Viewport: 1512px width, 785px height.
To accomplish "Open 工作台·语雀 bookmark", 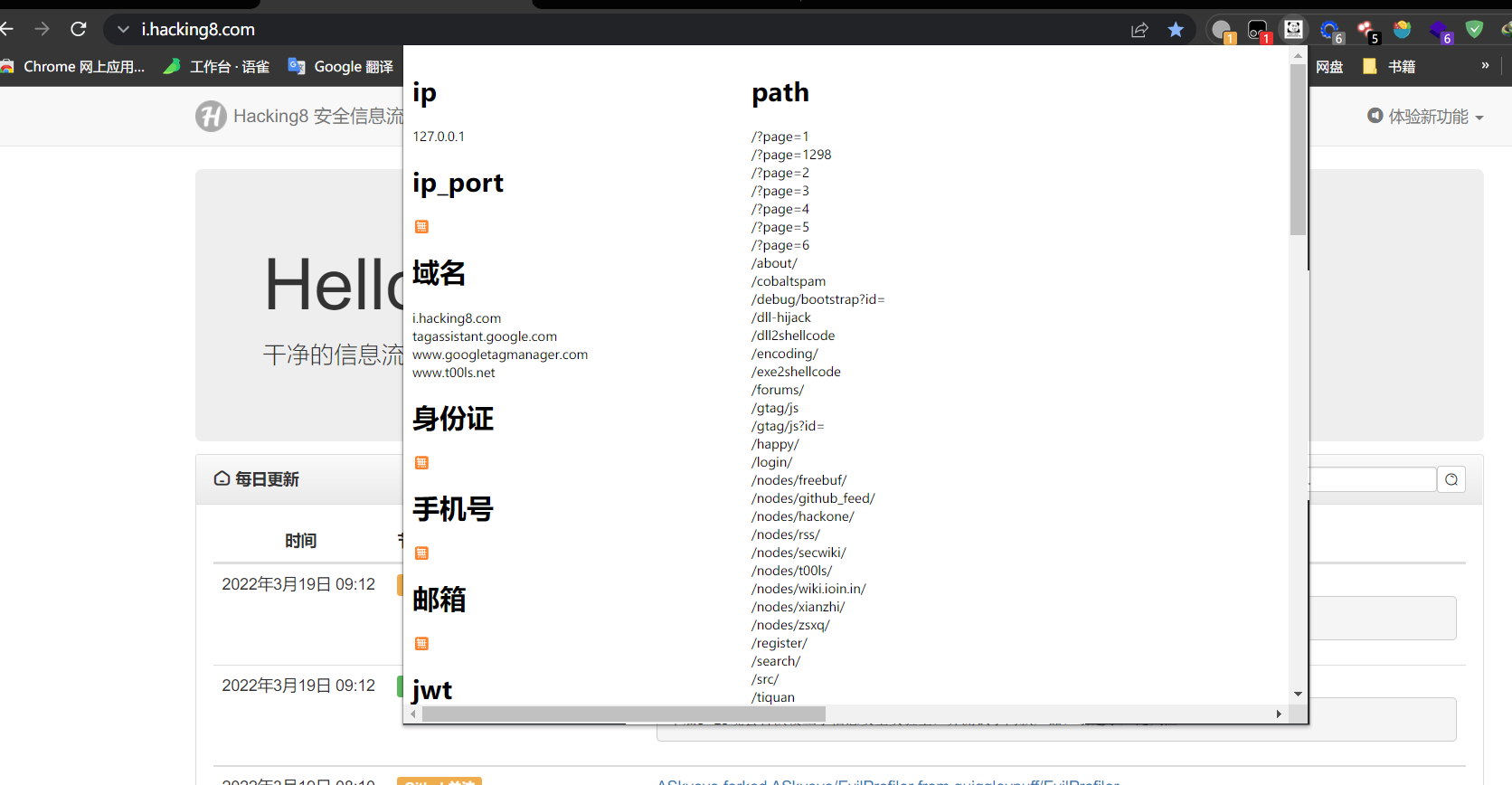I will [216, 67].
